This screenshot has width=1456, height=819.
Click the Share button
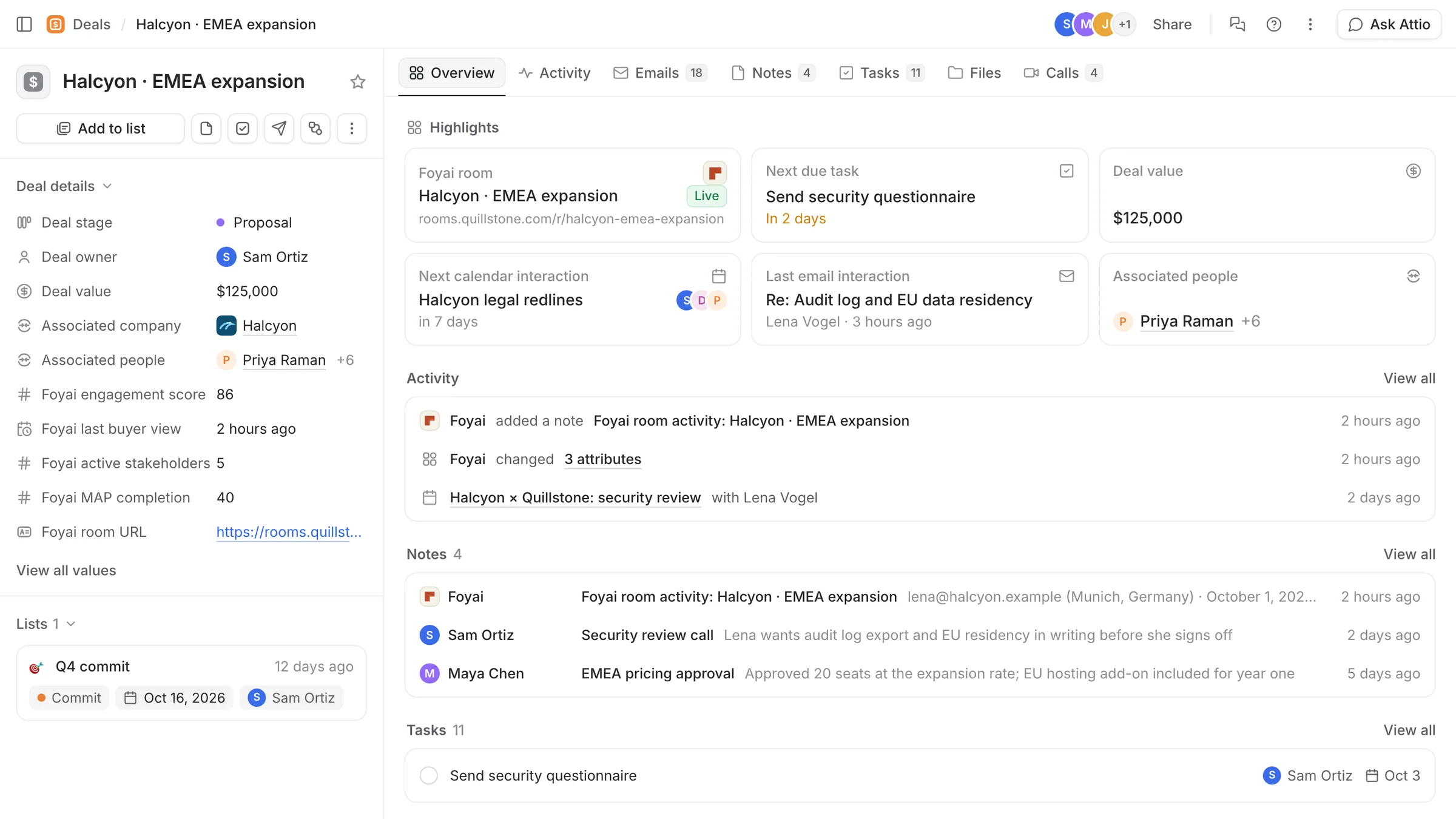[x=1172, y=24]
